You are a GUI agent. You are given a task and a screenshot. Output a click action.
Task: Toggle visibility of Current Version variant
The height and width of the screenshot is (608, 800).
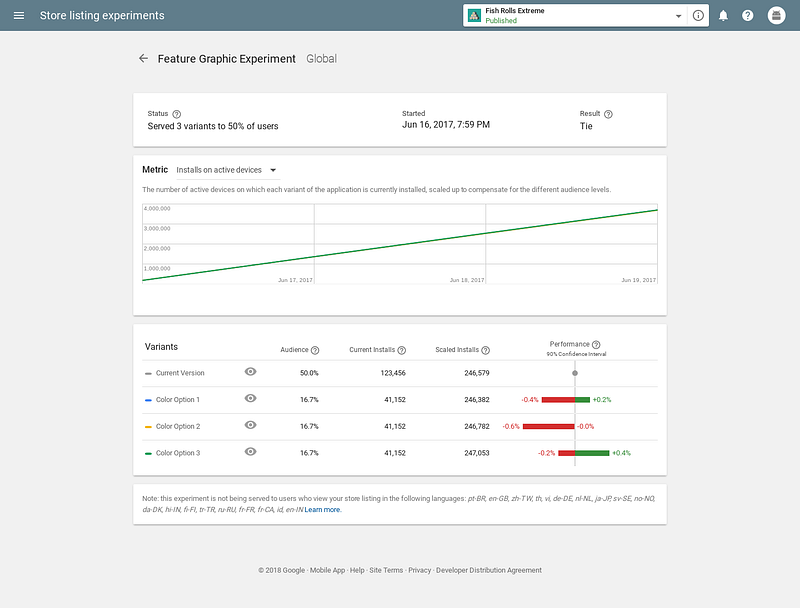[250, 372]
